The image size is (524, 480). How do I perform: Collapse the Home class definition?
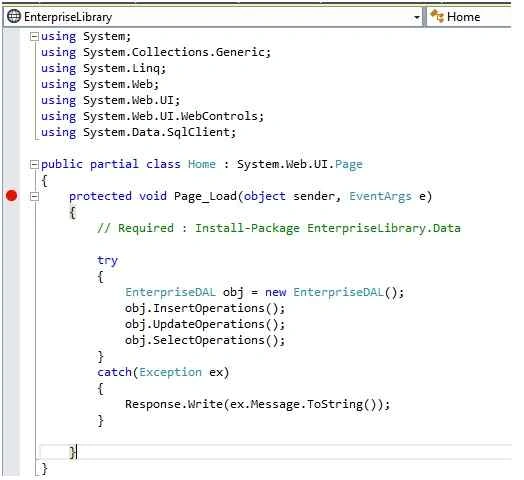[34, 164]
